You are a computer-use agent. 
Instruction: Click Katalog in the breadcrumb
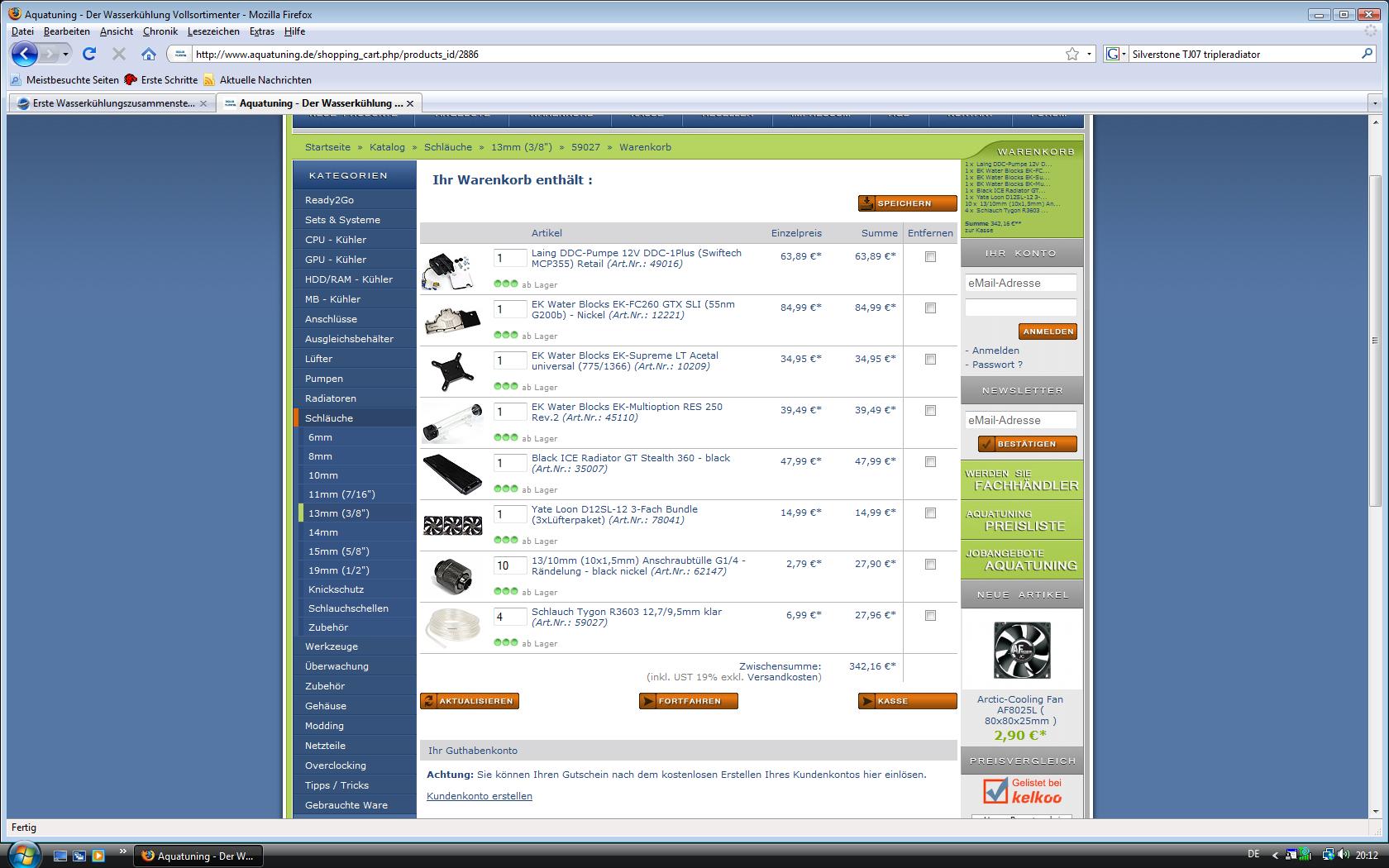click(387, 147)
